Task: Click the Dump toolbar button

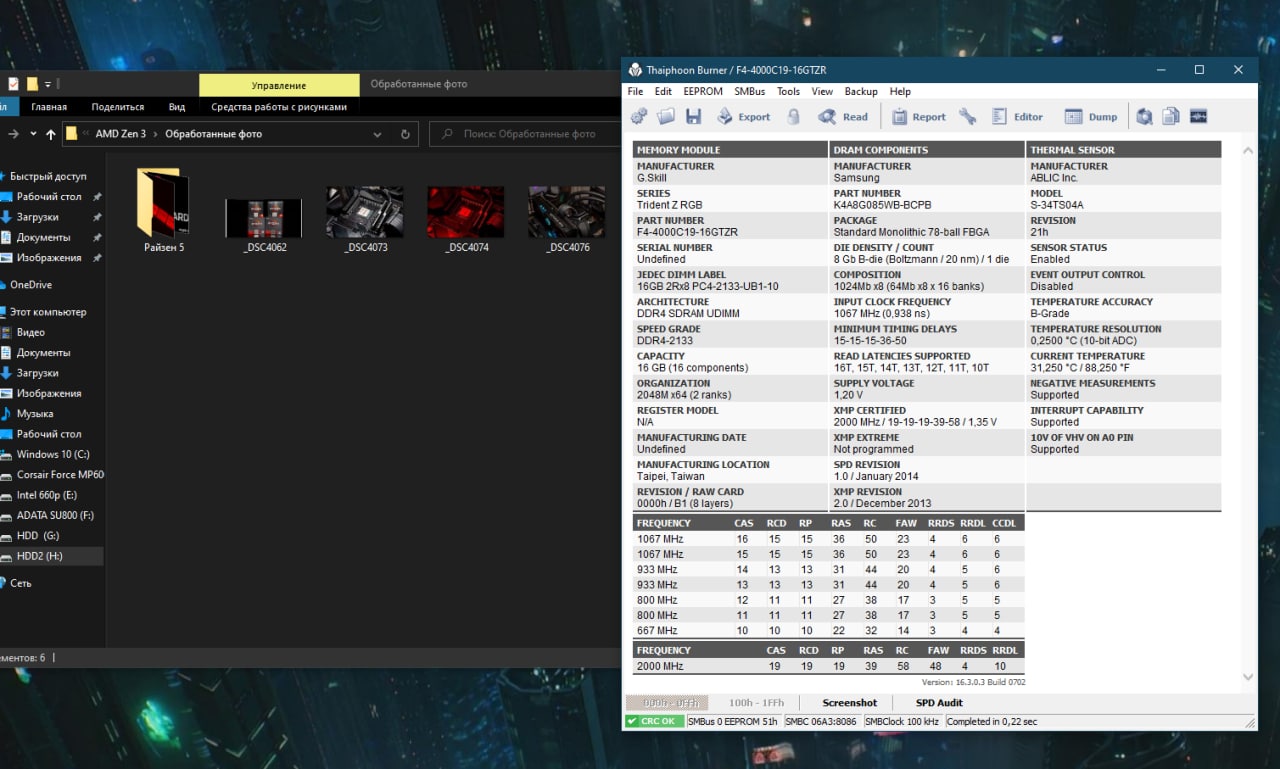Action: tap(1091, 117)
